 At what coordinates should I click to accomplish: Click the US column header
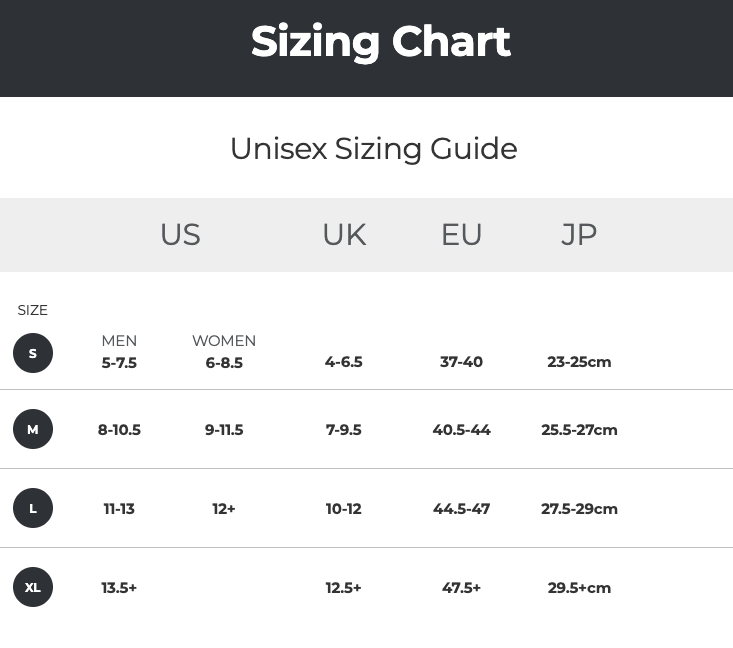180,234
